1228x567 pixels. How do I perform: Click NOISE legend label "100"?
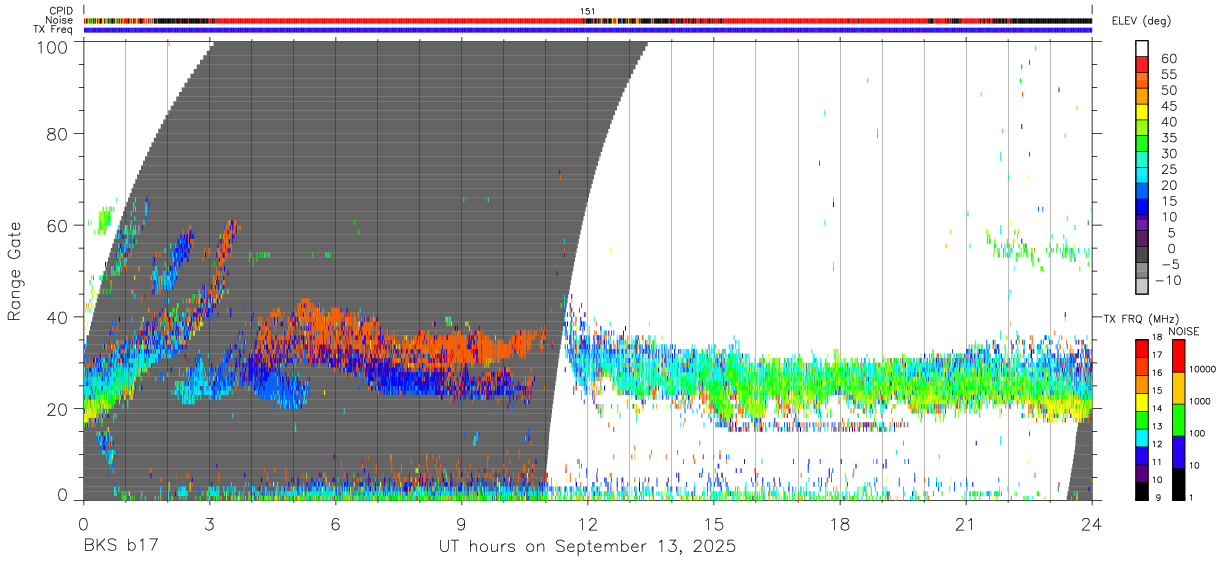[x=1196, y=434]
